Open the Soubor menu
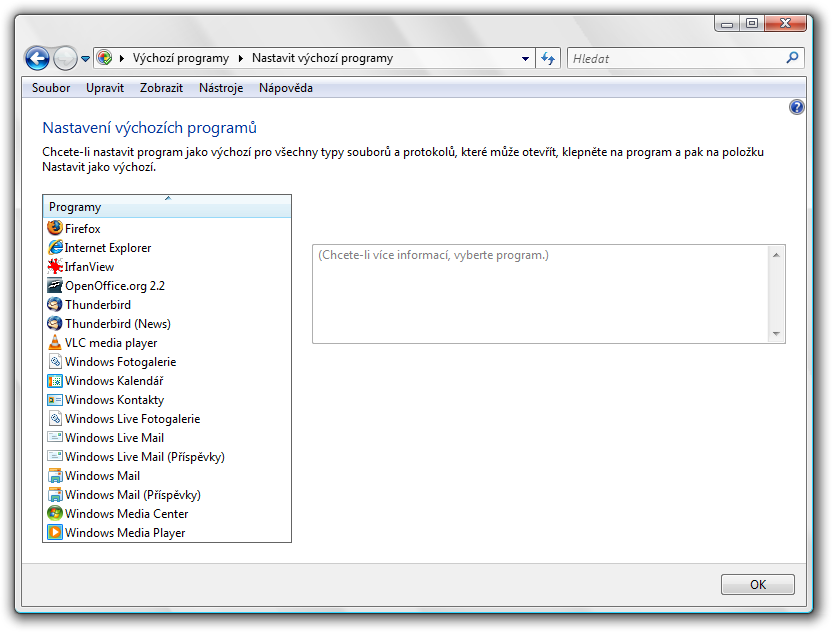832x632 pixels. pyautogui.click(x=51, y=88)
